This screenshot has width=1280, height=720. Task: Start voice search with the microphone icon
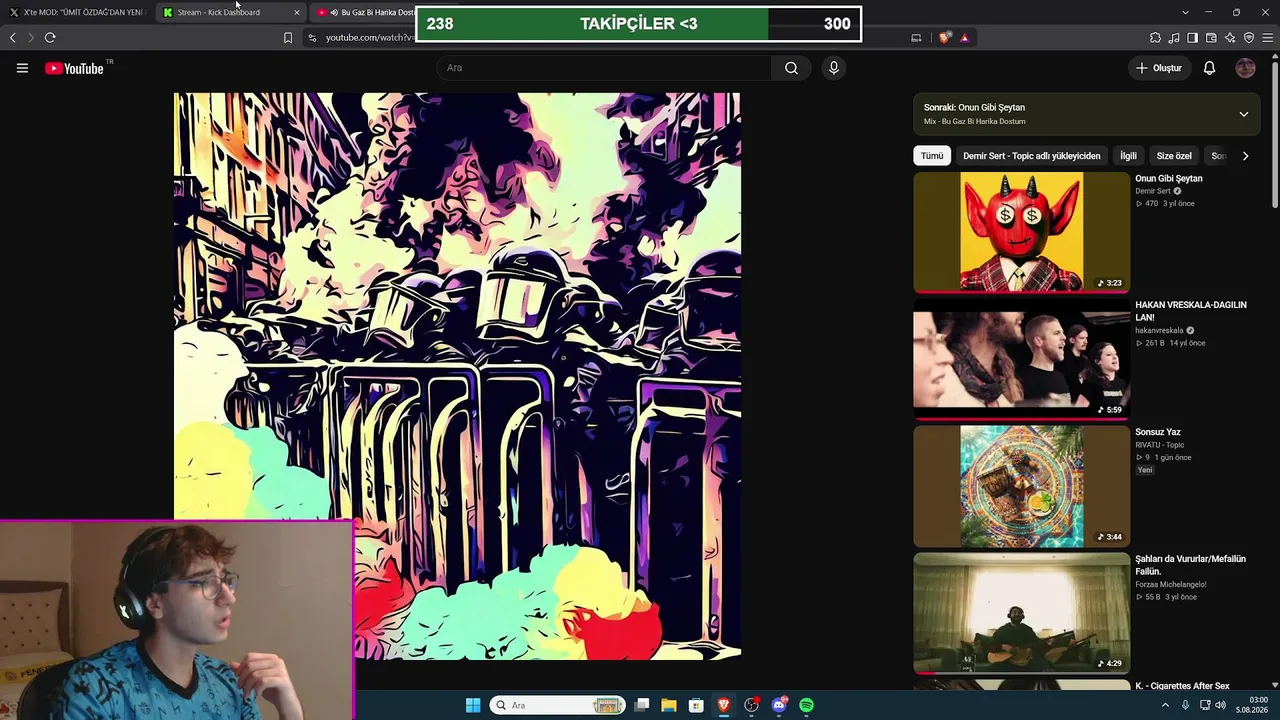pos(834,68)
